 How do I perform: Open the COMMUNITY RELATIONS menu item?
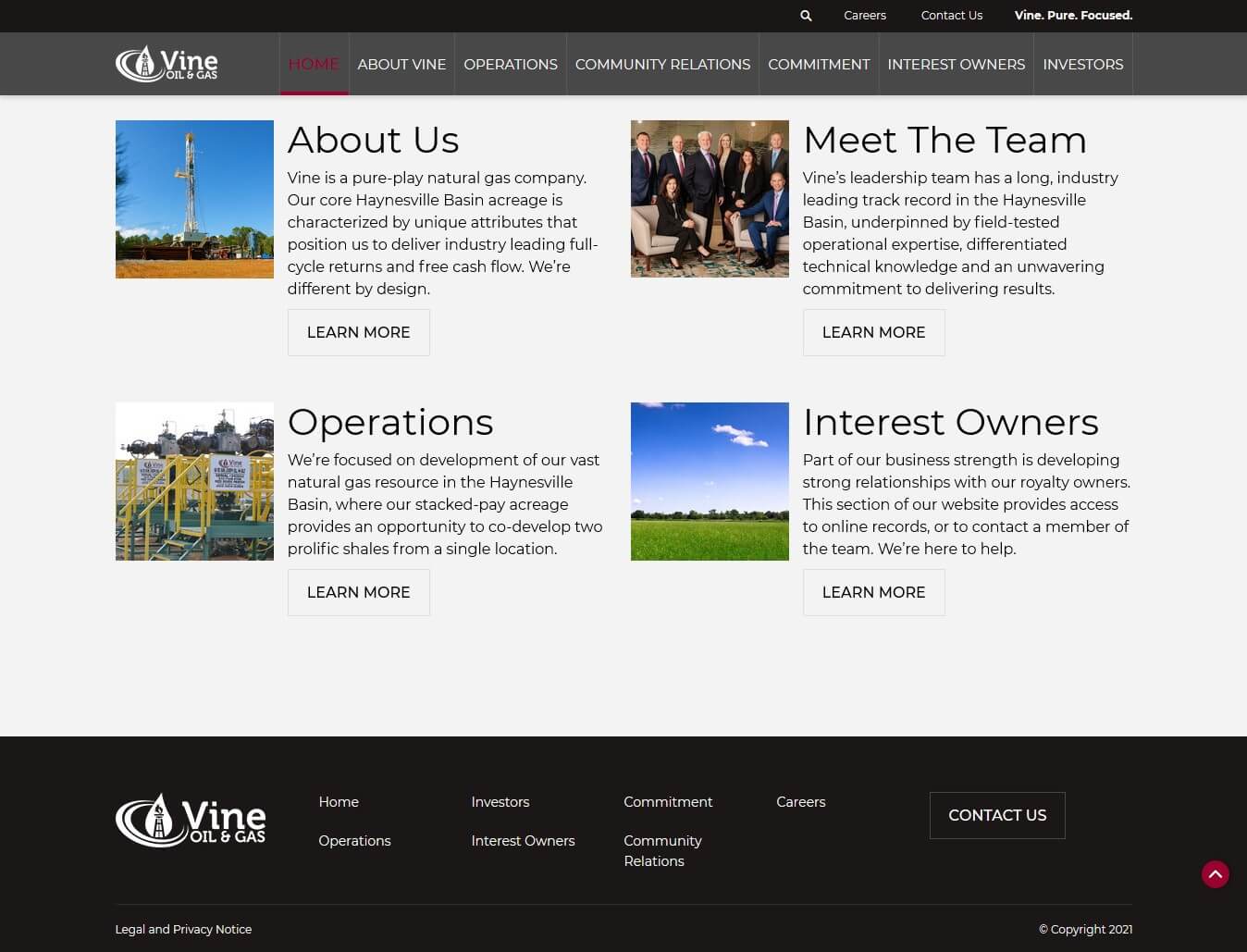coord(662,64)
